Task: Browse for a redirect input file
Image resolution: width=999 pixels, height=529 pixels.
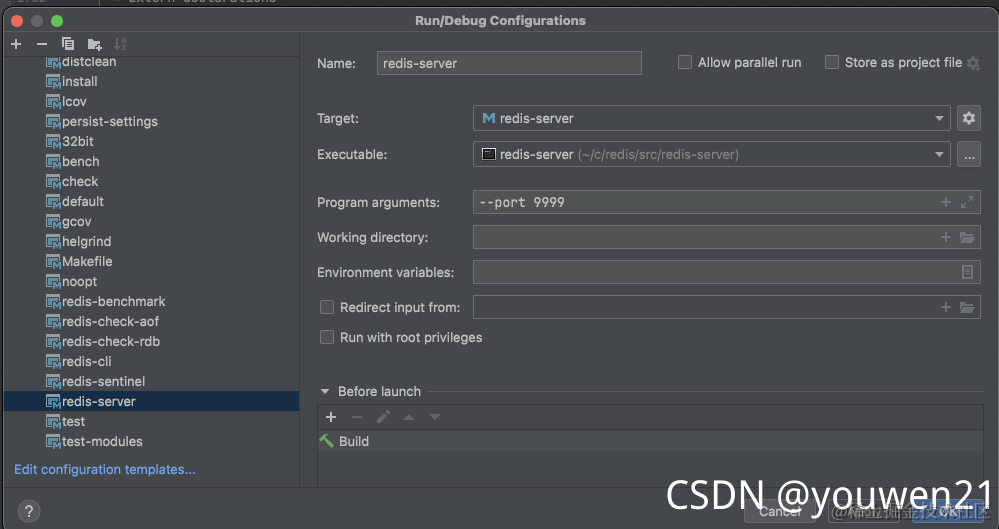Action: [967, 307]
